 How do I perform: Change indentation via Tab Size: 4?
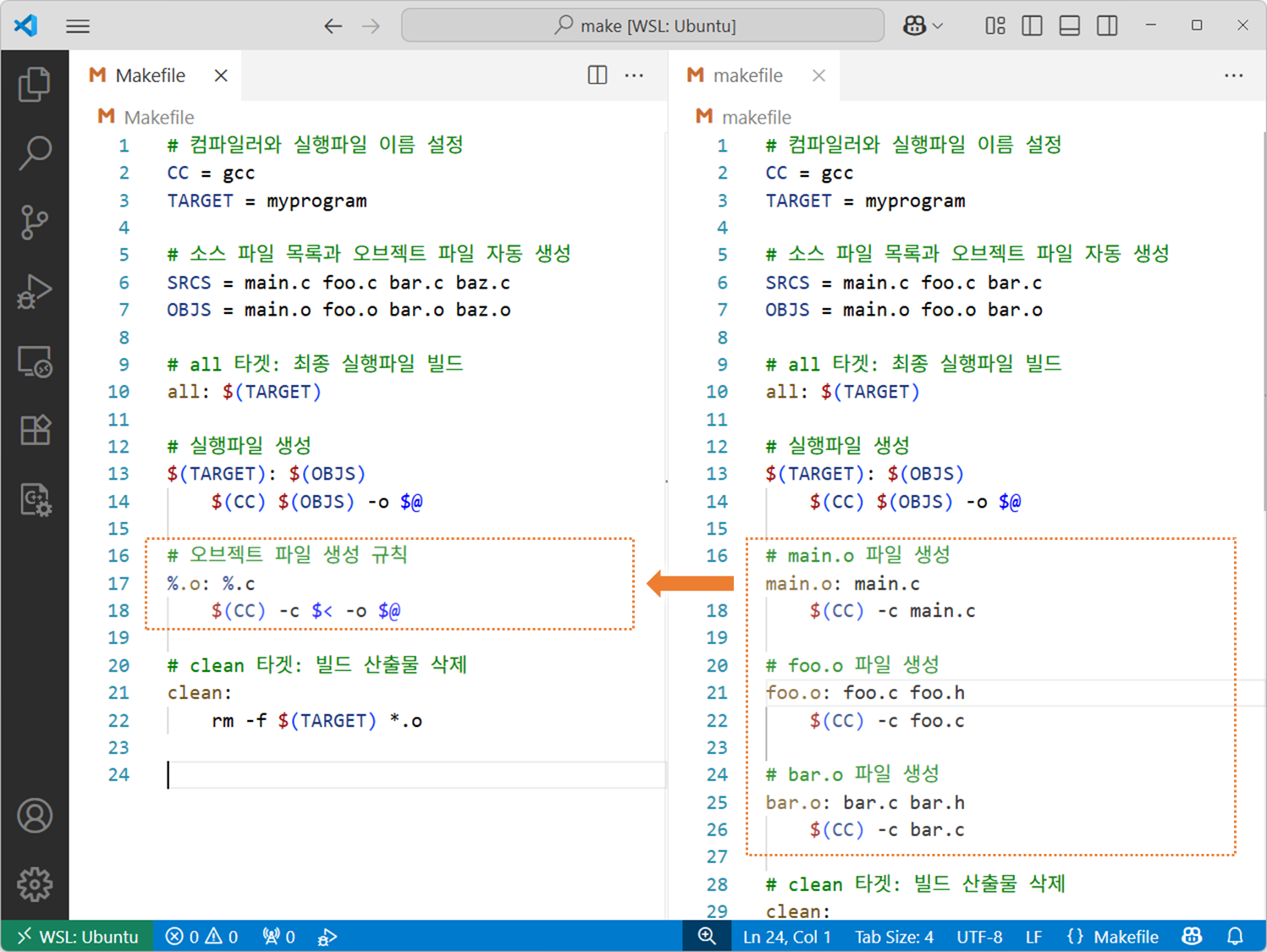coord(894,937)
